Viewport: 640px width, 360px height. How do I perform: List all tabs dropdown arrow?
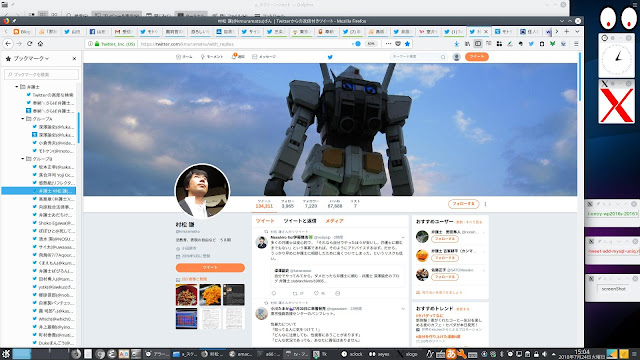click(x=577, y=31)
